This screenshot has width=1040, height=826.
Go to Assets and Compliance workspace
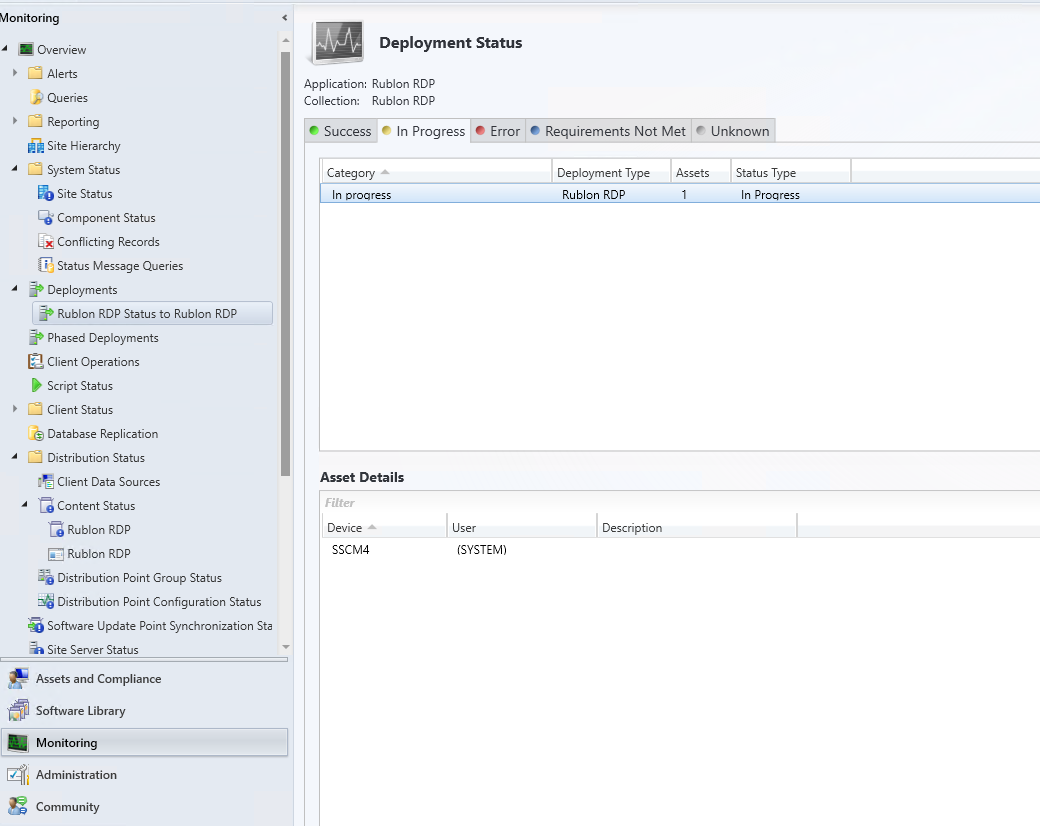(98, 679)
